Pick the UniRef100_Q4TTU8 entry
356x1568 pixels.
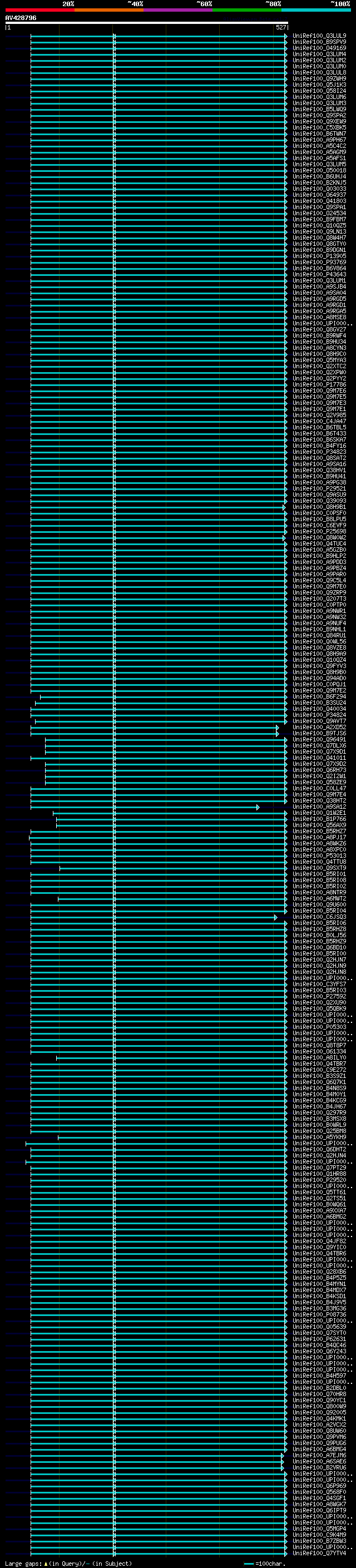click(319, 863)
